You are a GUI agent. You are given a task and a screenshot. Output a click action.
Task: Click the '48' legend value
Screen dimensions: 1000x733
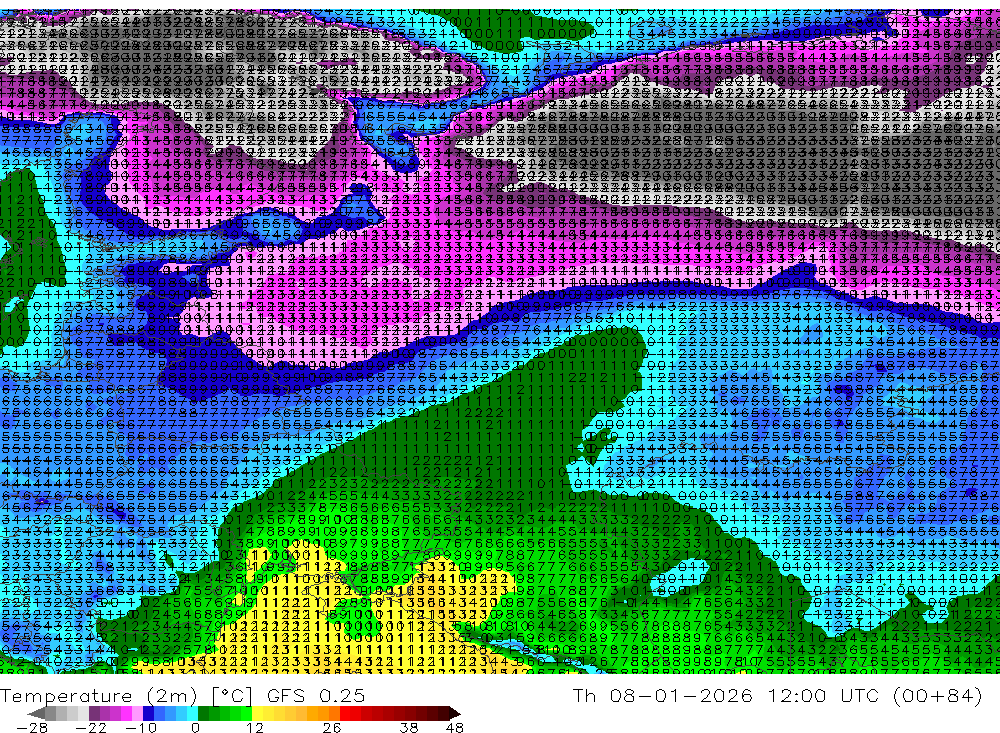tap(455, 727)
